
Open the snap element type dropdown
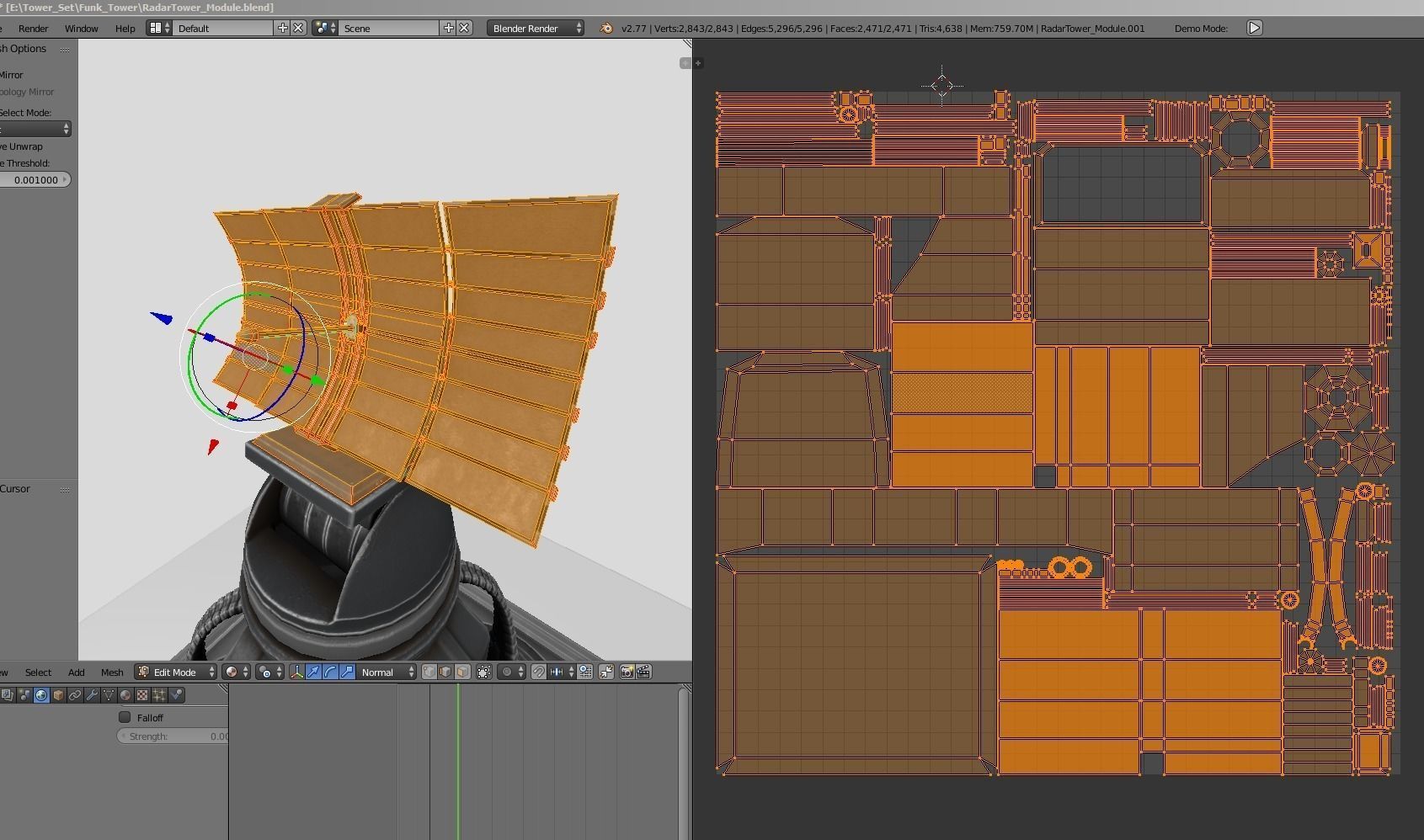(562, 672)
